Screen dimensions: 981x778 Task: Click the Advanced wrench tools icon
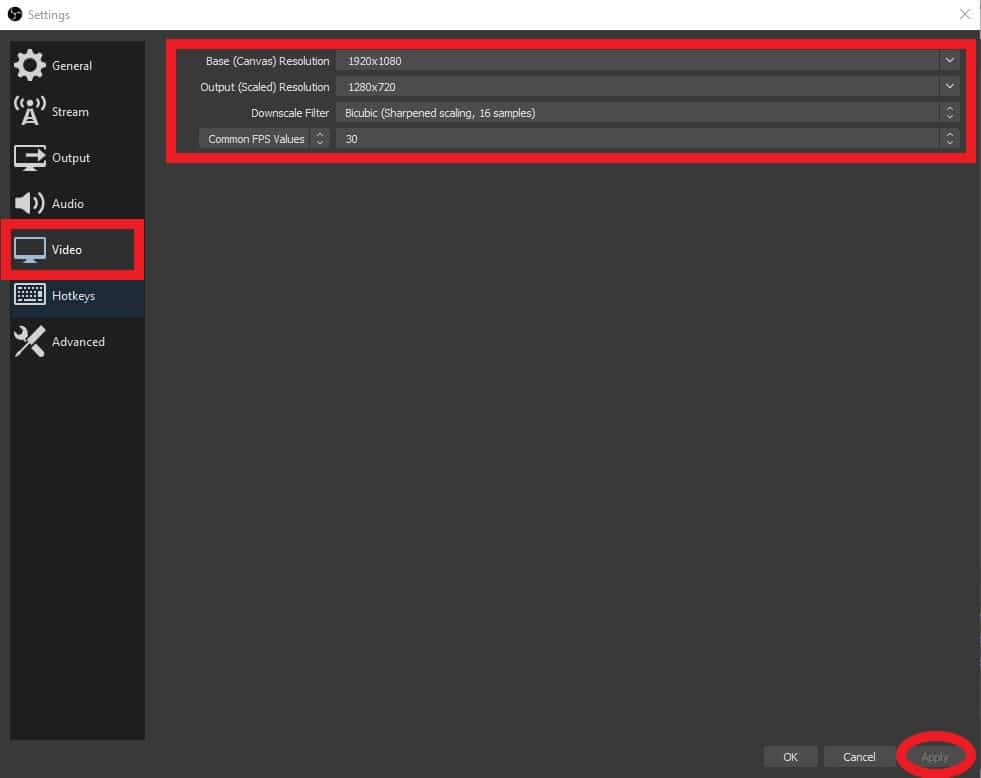[x=29, y=342]
